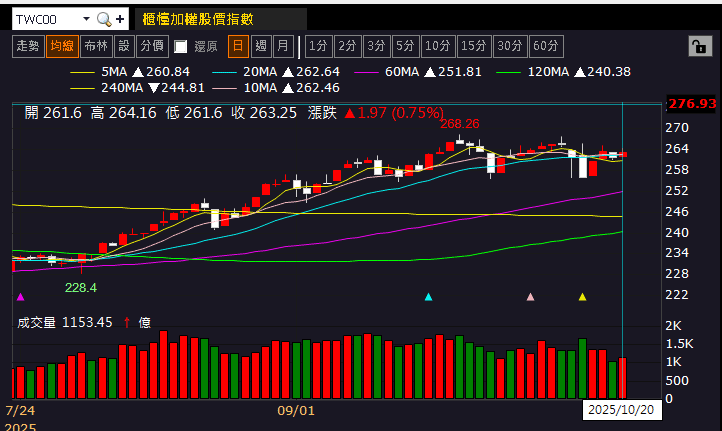Click the 20MA cyan legend line
The image size is (722, 431).
pyautogui.click(x=224, y=72)
